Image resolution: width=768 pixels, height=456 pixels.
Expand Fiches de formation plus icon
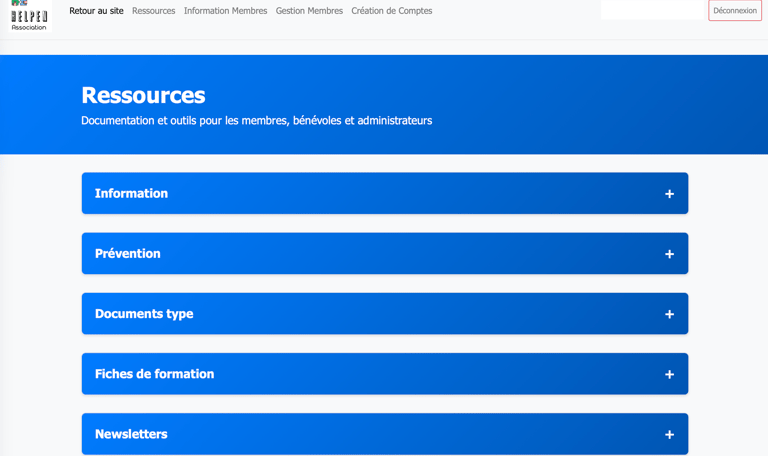tap(669, 375)
